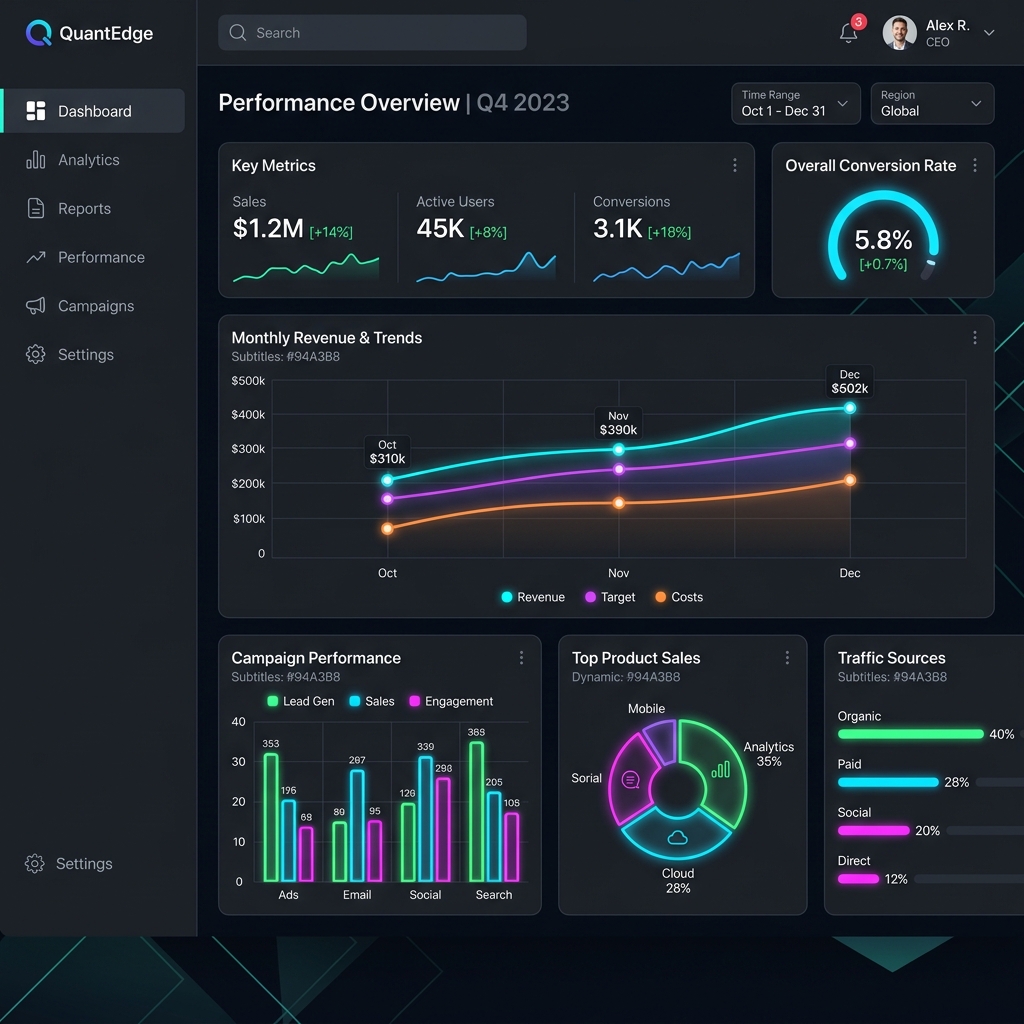This screenshot has height=1024, width=1024.
Task: Toggle Costs series in chart legend
Action: point(679,597)
